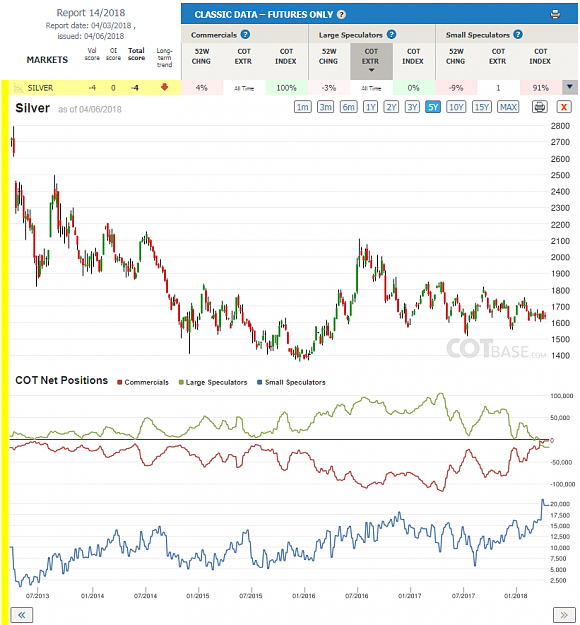Click the Small Speculators 91% index cell
Image resolution: width=580 pixels, height=625 pixels.
click(541, 88)
